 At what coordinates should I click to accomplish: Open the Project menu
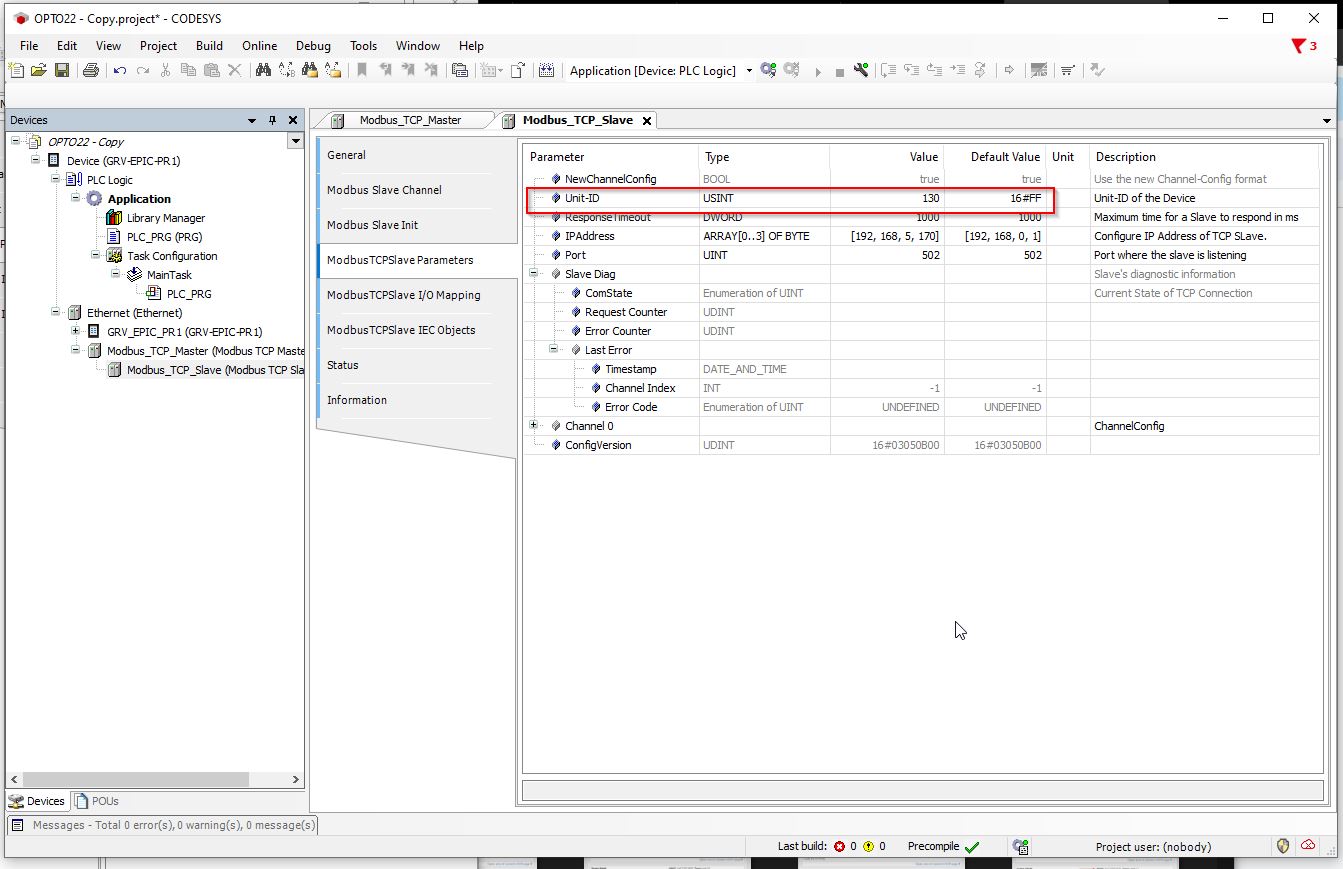158,46
